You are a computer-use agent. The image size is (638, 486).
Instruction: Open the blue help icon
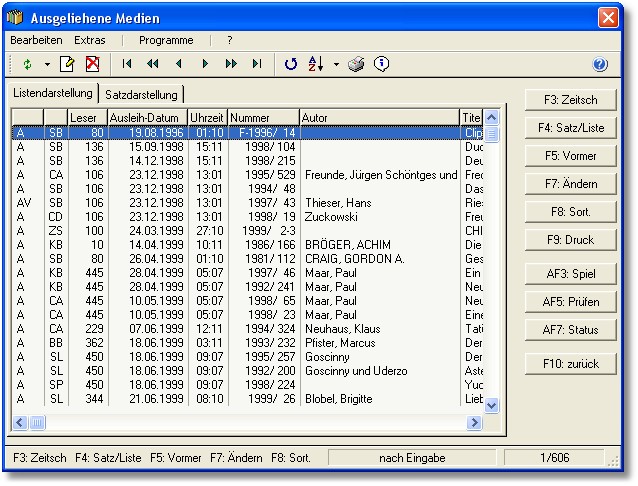click(x=600, y=64)
